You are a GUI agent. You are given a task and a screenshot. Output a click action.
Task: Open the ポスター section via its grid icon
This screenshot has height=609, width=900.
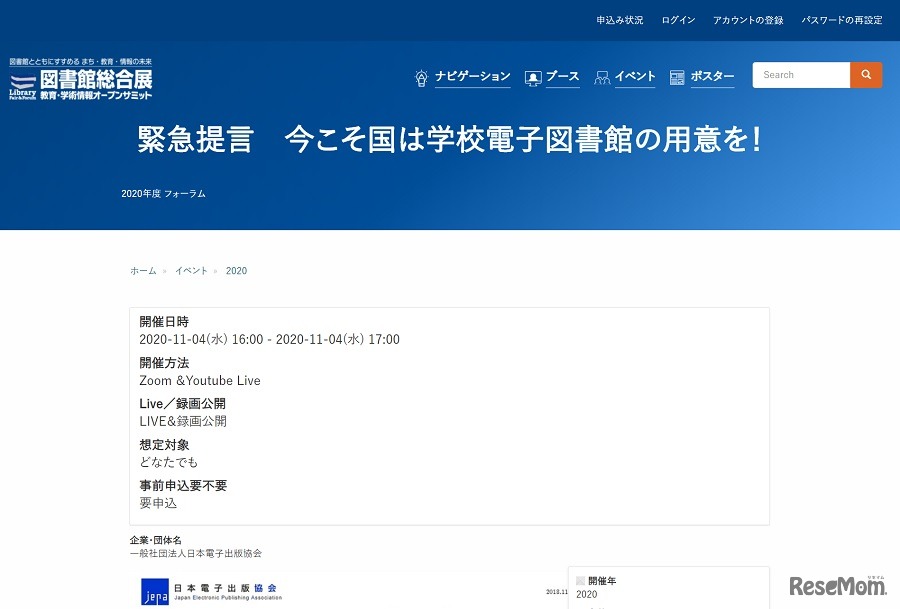pos(678,76)
